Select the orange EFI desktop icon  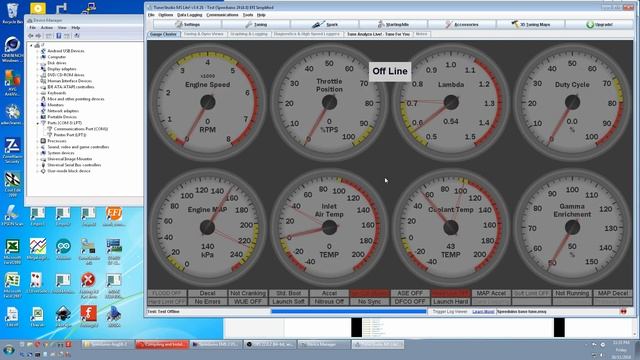[x=114, y=216]
